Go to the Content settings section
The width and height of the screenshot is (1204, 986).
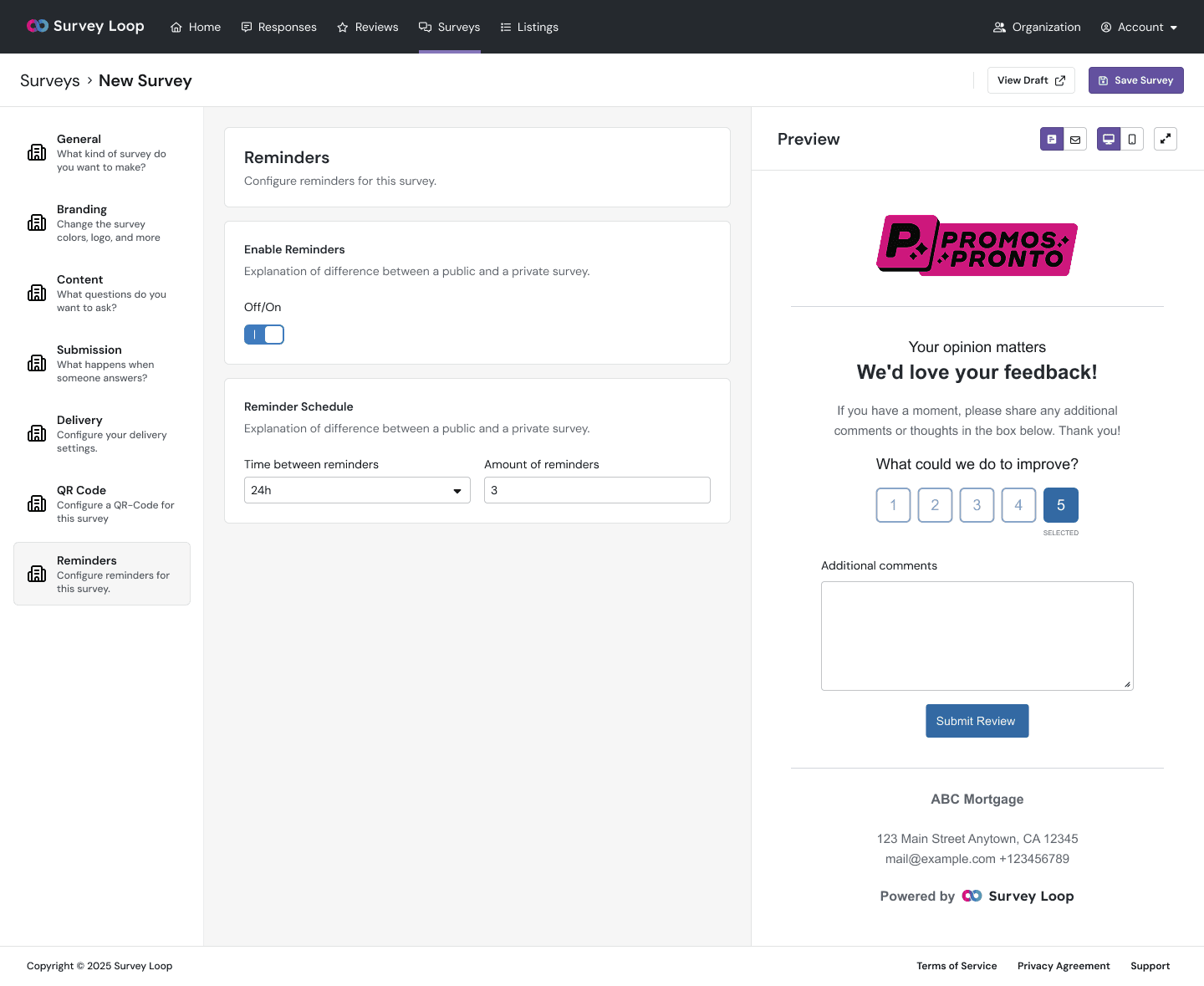click(102, 293)
